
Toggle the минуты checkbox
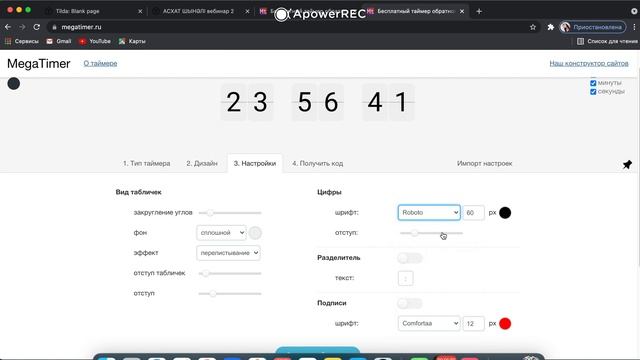(x=593, y=83)
